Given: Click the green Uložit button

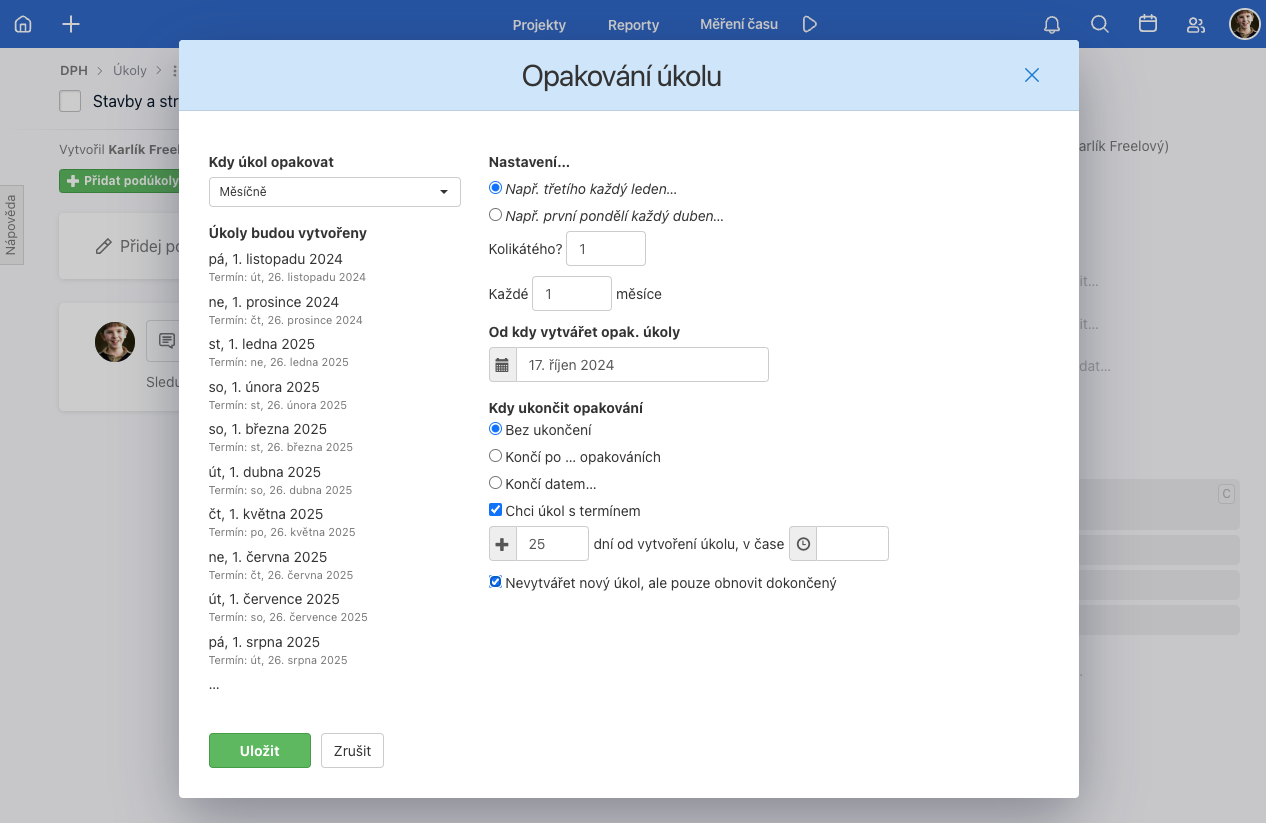Looking at the screenshot, I should 260,751.
